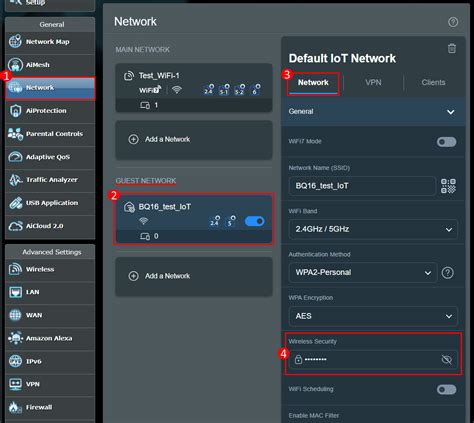The image size is (474, 423).
Task: Switch to the Clients tab
Action: tap(433, 83)
